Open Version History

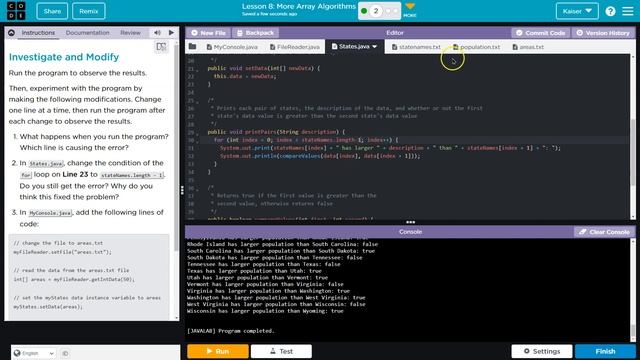point(603,33)
